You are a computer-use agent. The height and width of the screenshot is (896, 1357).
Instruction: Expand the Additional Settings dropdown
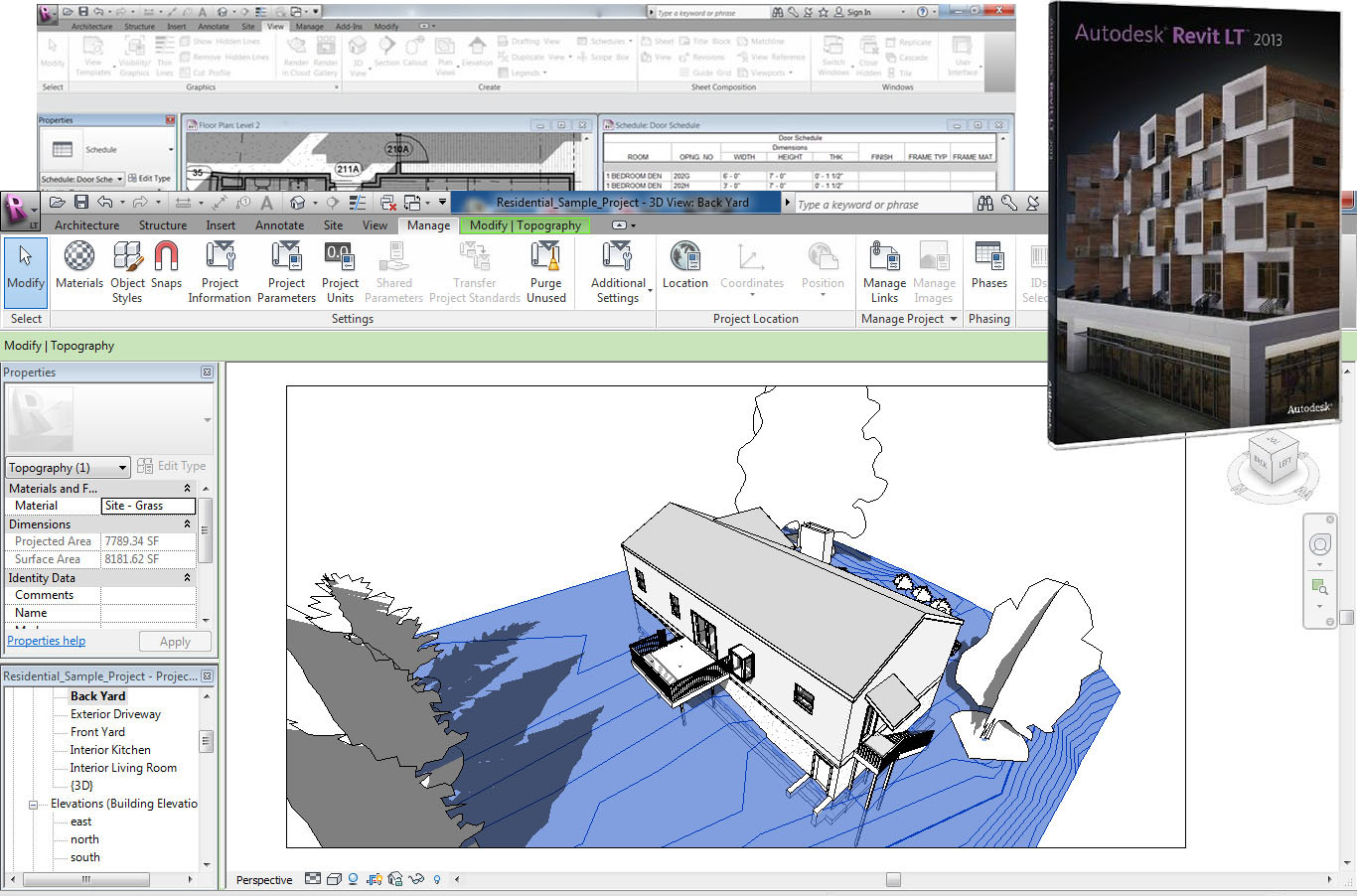(x=650, y=291)
